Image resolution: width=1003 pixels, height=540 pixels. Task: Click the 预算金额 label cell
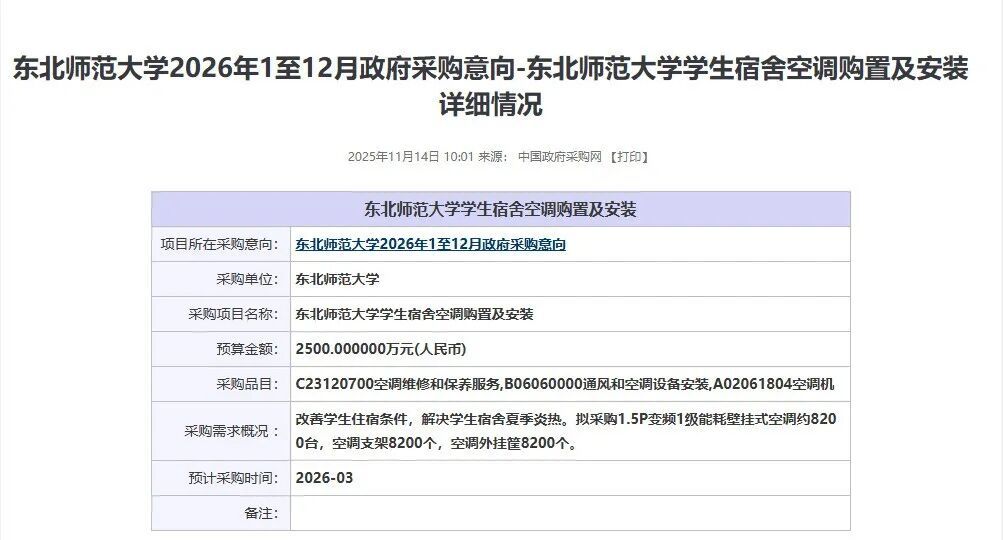[x=221, y=349]
